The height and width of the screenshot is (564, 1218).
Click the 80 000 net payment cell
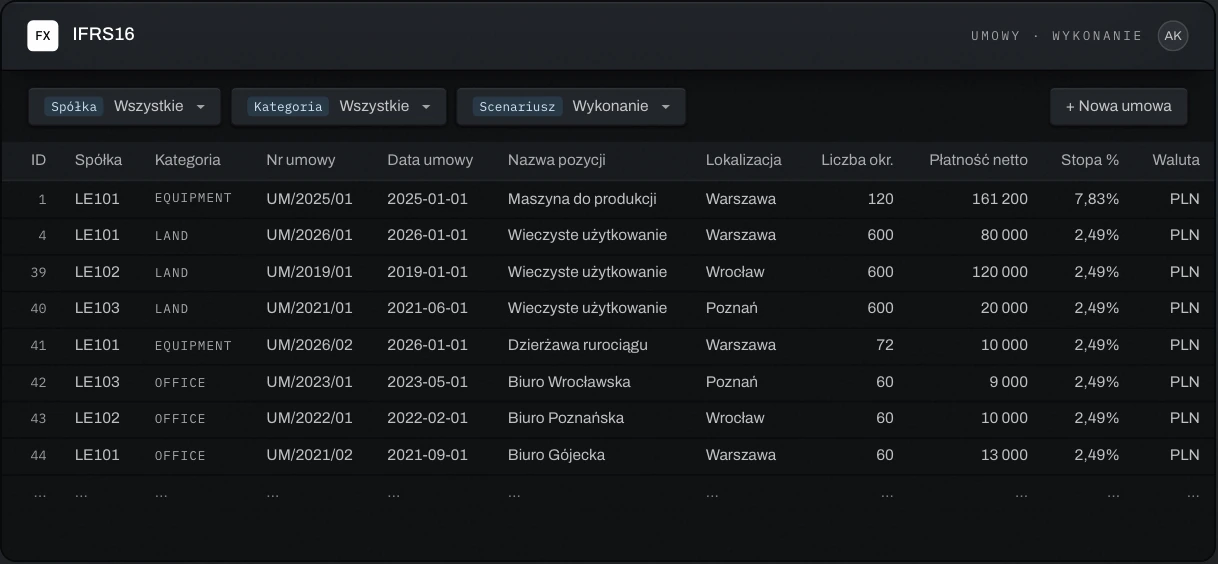[1004, 235]
